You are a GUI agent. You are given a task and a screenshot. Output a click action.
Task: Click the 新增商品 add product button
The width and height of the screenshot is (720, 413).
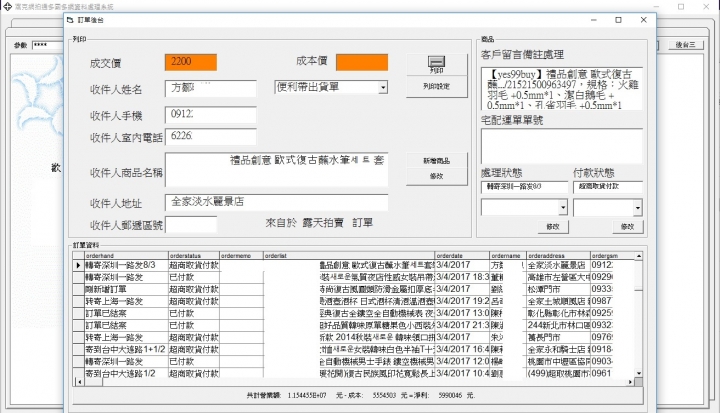pos(436,161)
